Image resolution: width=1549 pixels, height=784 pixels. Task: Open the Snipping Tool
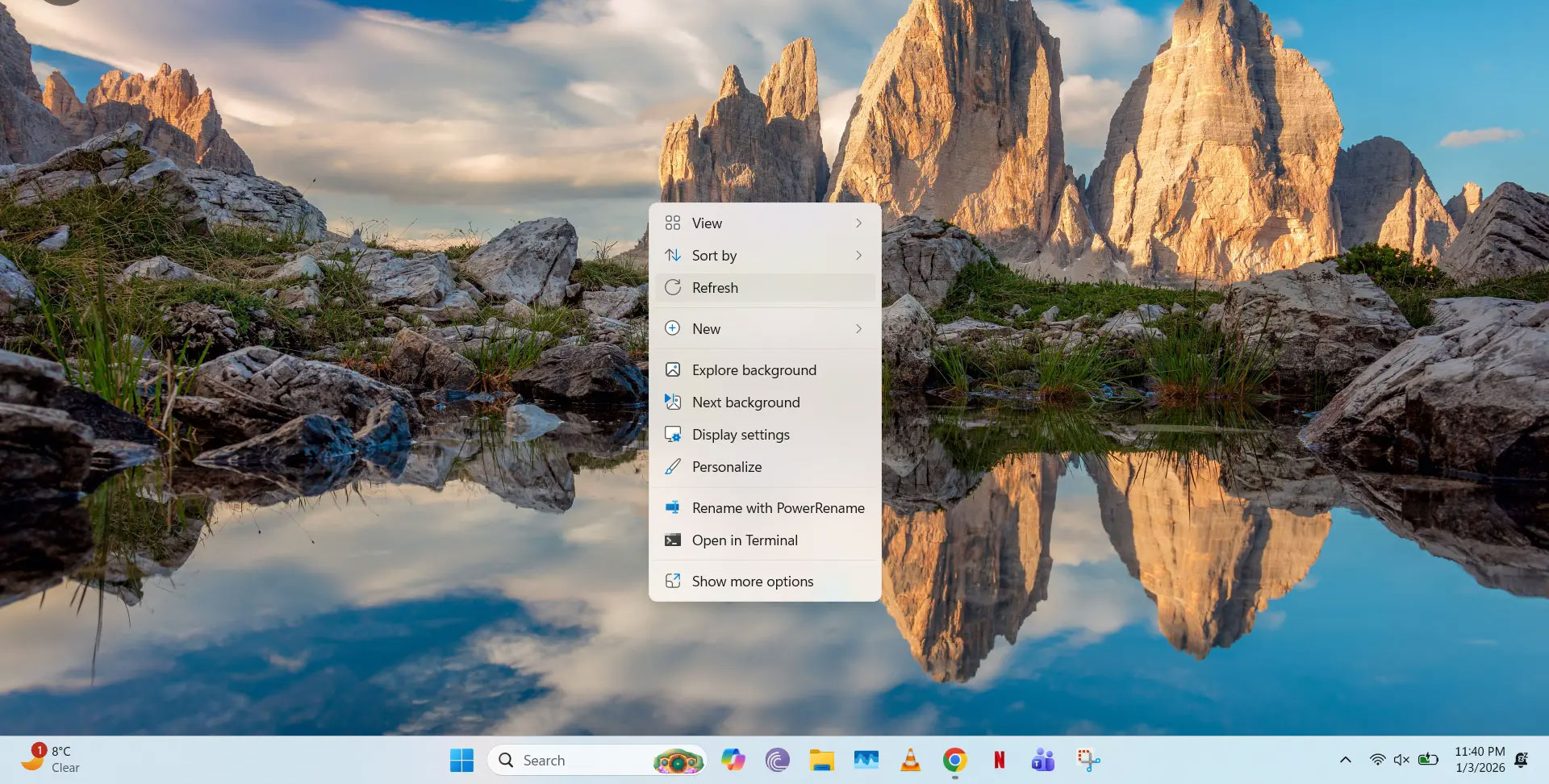coord(1088,760)
